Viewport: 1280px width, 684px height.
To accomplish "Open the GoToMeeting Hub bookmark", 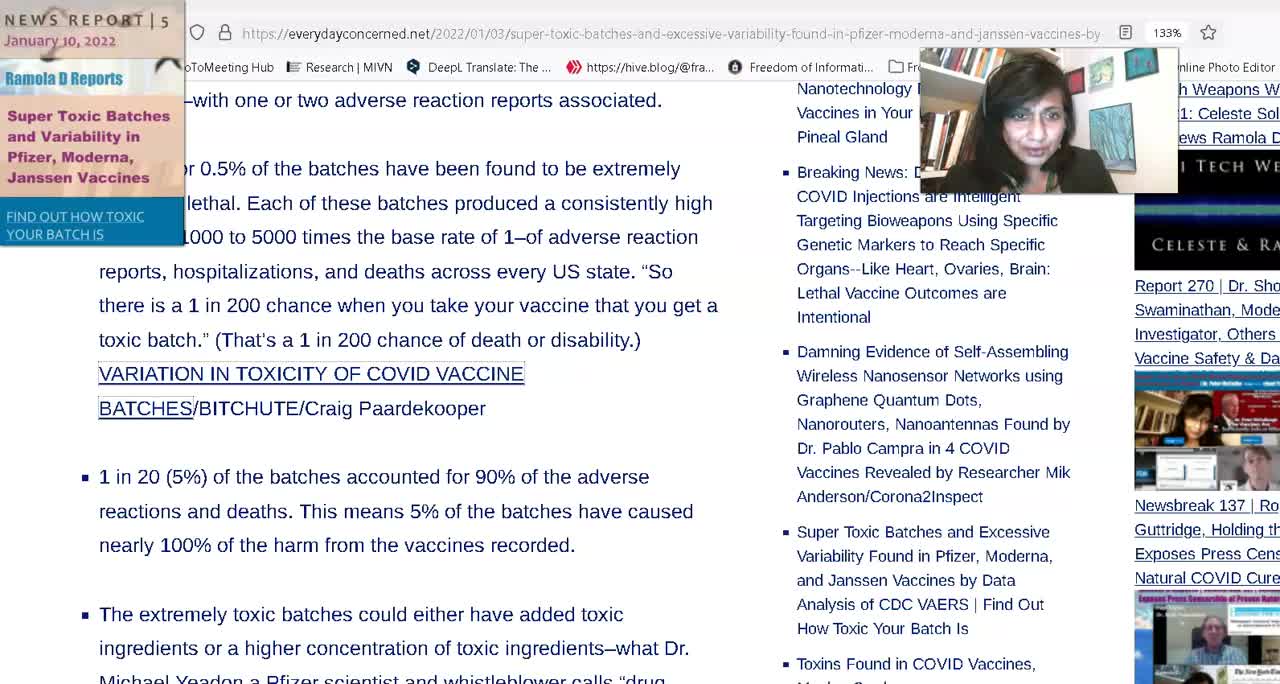I will tap(229, 67).
